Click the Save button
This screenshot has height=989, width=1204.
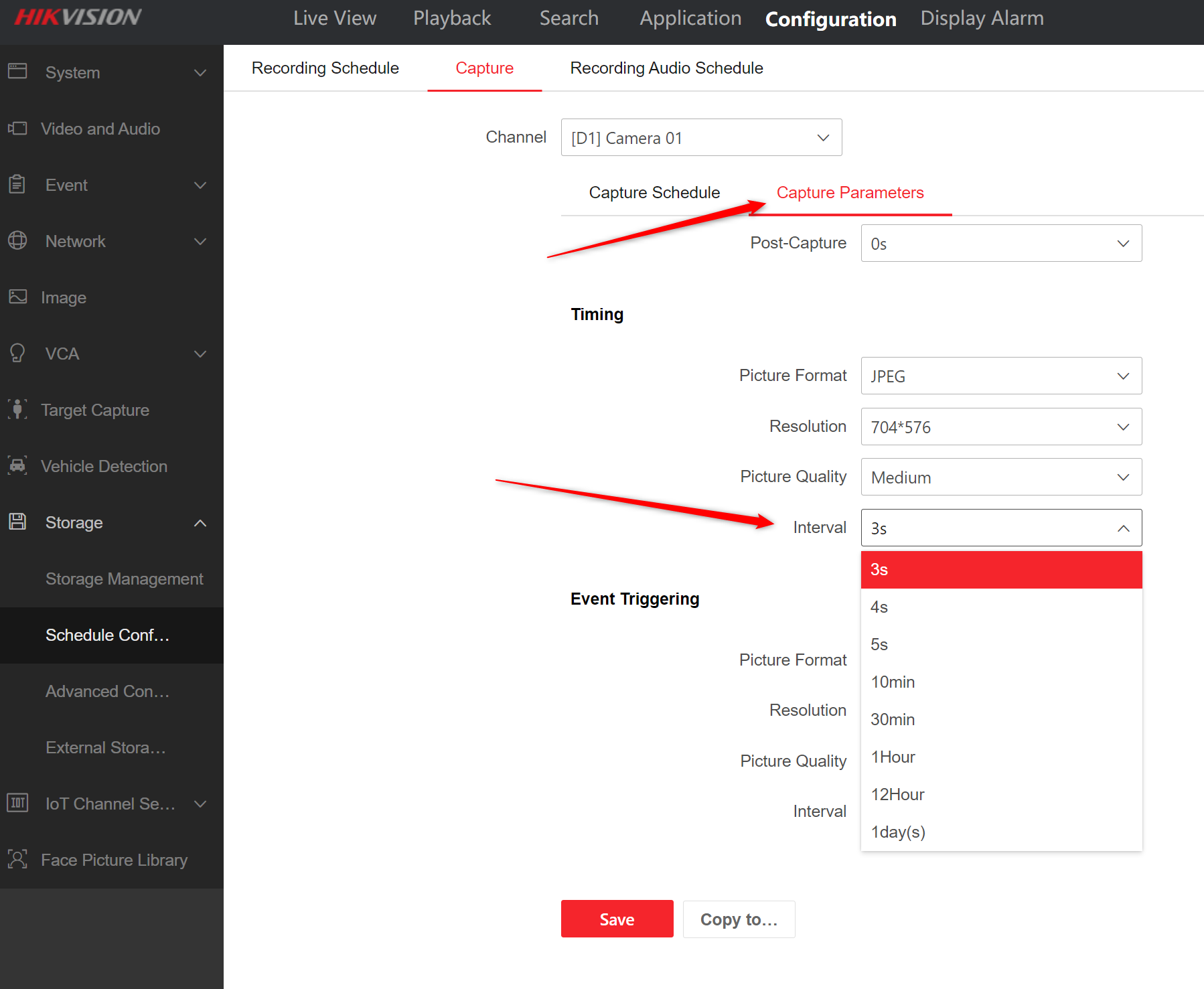click(x=617, y=919)
